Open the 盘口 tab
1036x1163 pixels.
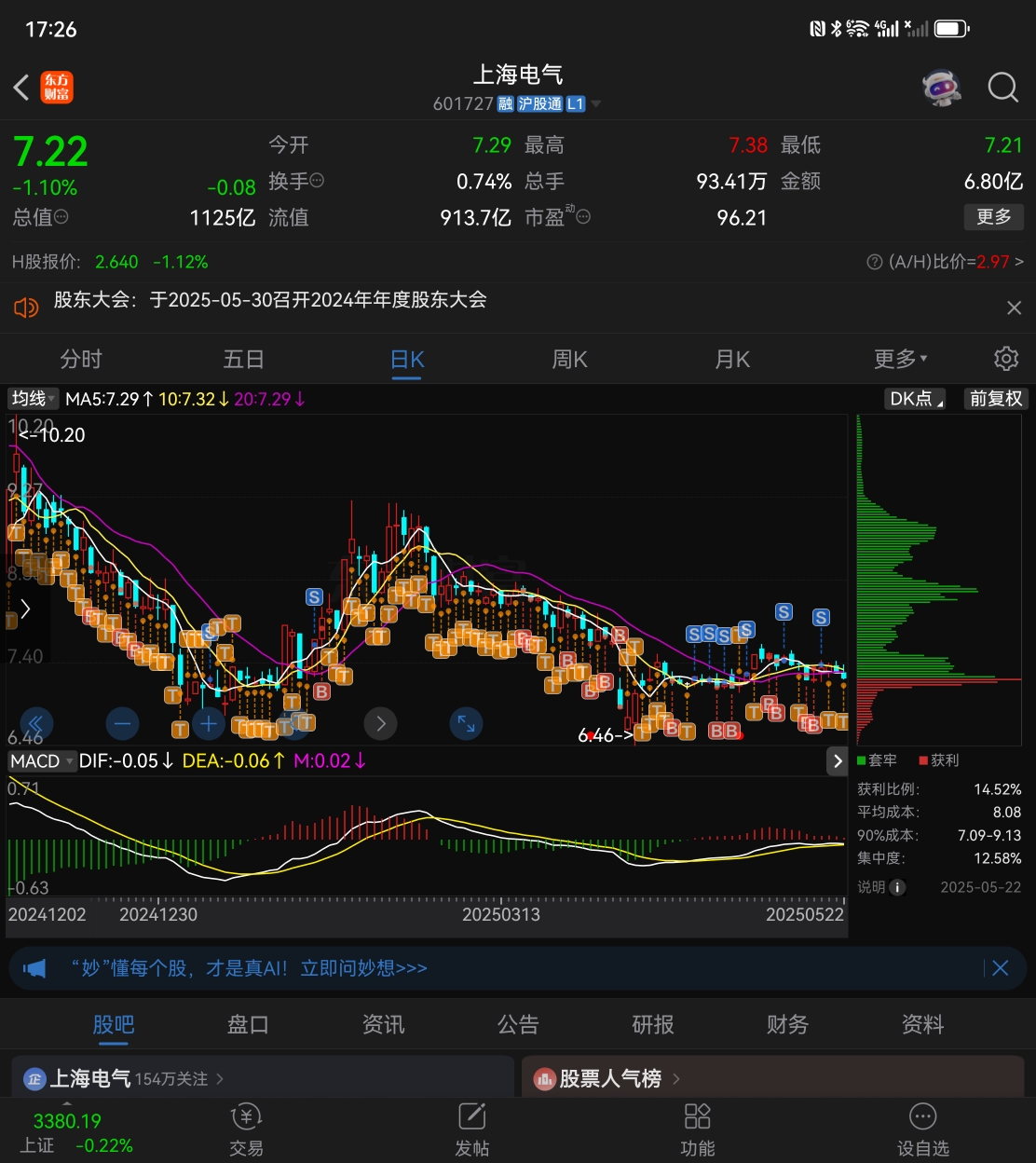pos(248,1025)
